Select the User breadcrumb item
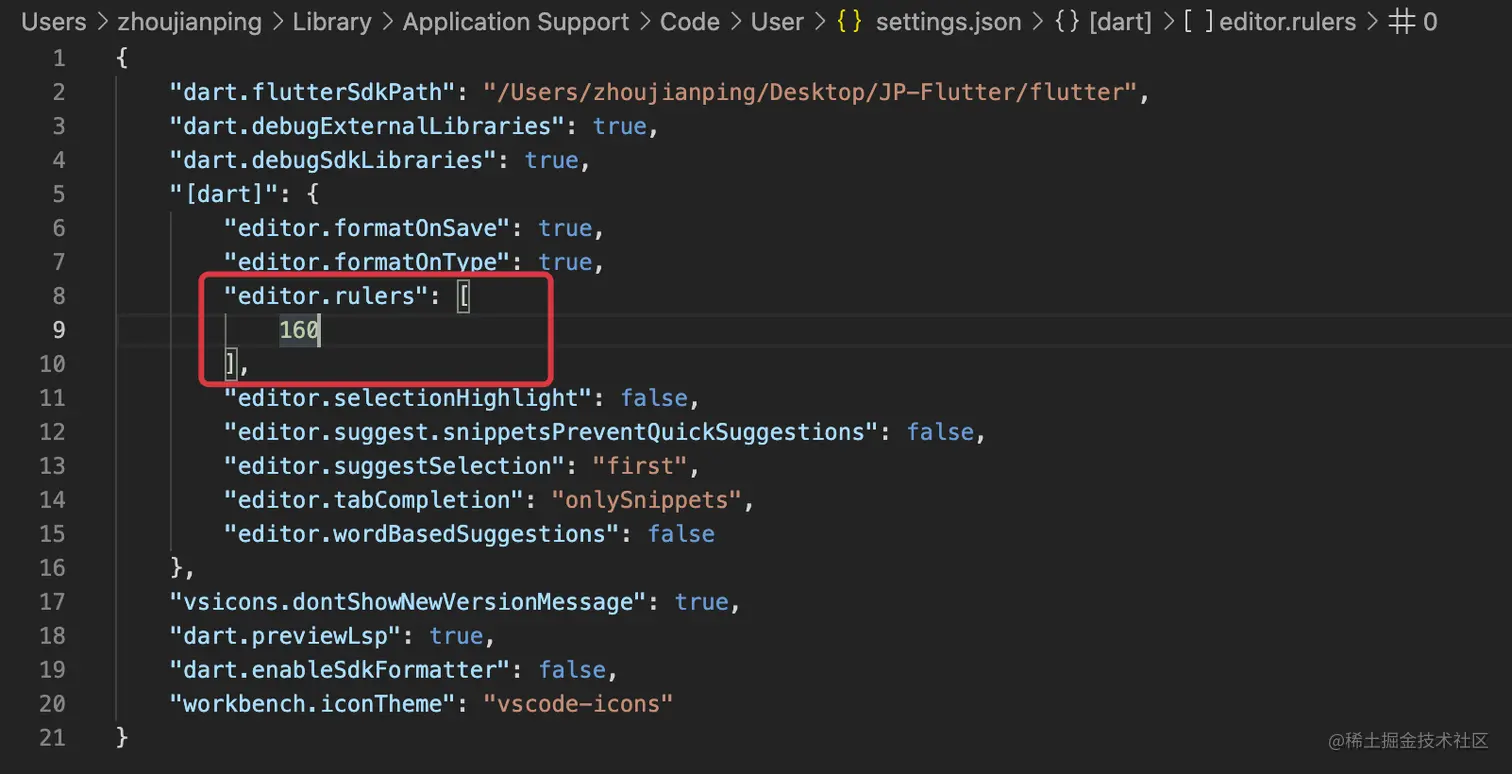 click(778, 22)
